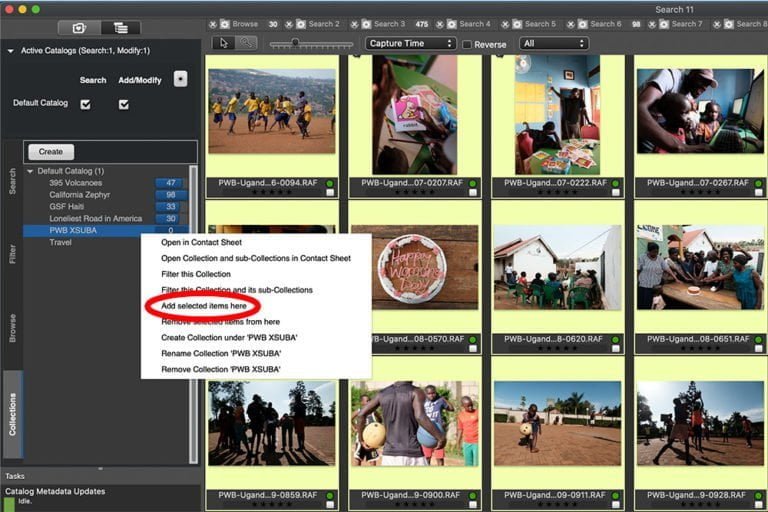Open the Capture Time sort dropdown
The image size is (768, 512).
(410, 43)
